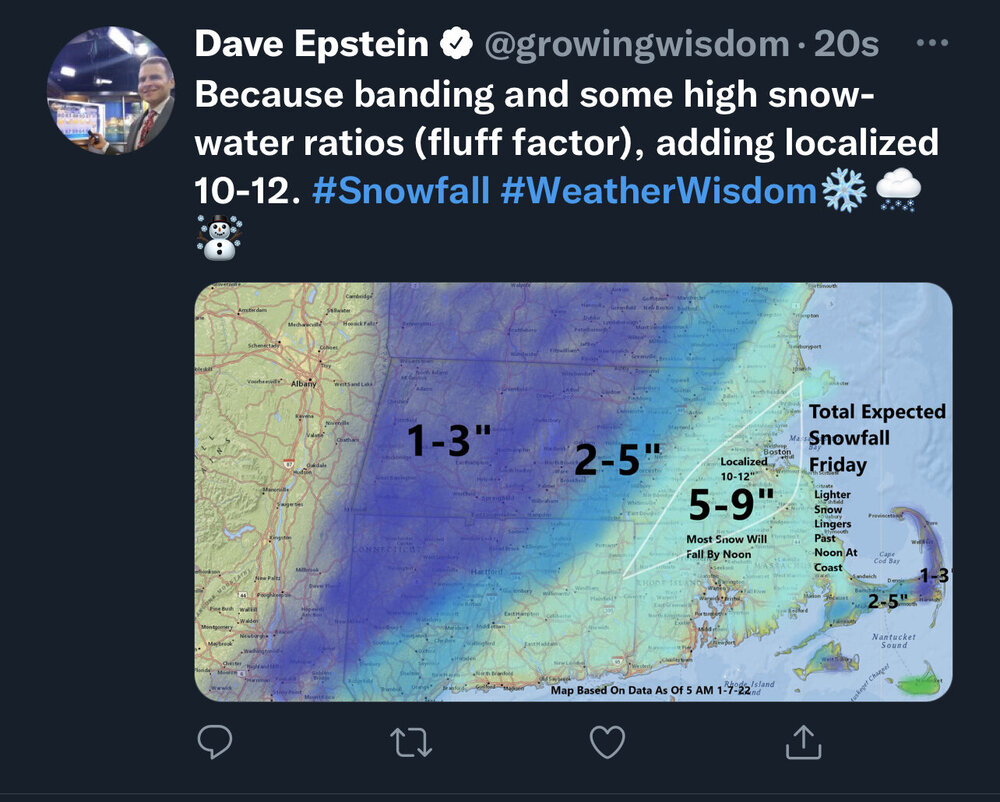1000x802 pixels.
Task: Click the reply speech bubble icon
Action: pyautogui.click(x=215, y=741)
